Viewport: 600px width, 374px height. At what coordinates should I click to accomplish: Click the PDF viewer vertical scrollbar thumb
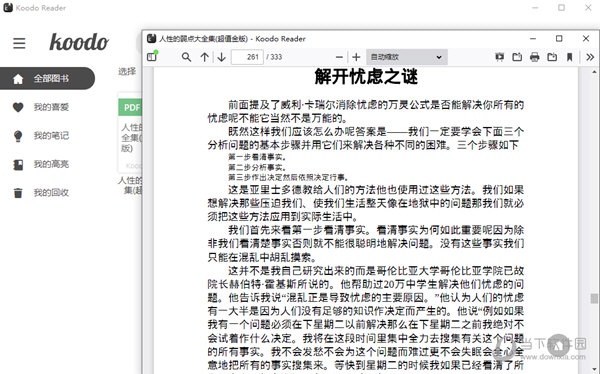[x=594, y=298]
